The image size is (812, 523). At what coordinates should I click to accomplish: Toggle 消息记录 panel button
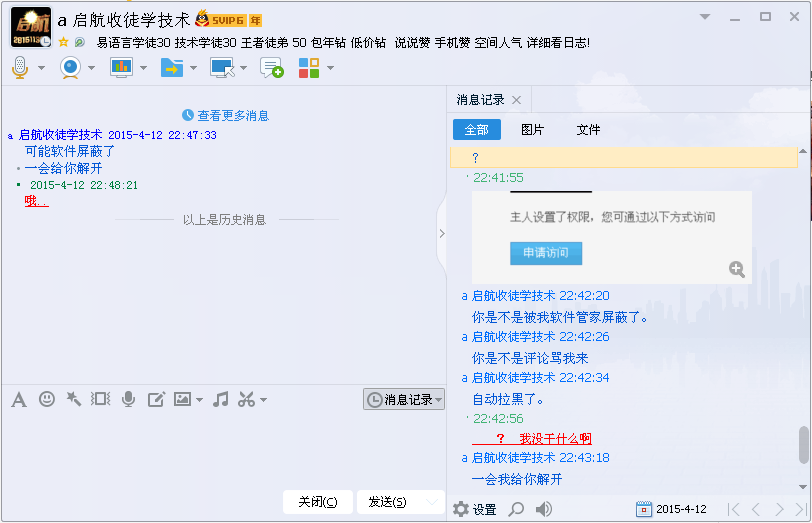pyautogui.click(x=404, y=399)
